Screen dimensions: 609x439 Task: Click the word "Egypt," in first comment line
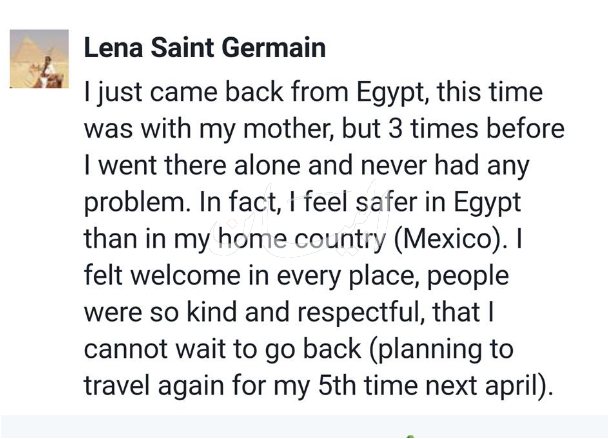[x=393, y=93]
